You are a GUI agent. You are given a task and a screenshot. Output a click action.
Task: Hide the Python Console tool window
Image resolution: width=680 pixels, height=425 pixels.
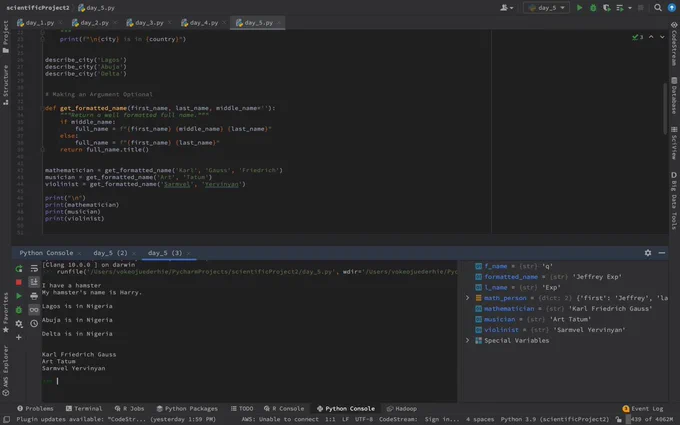[x=662, y=253]
